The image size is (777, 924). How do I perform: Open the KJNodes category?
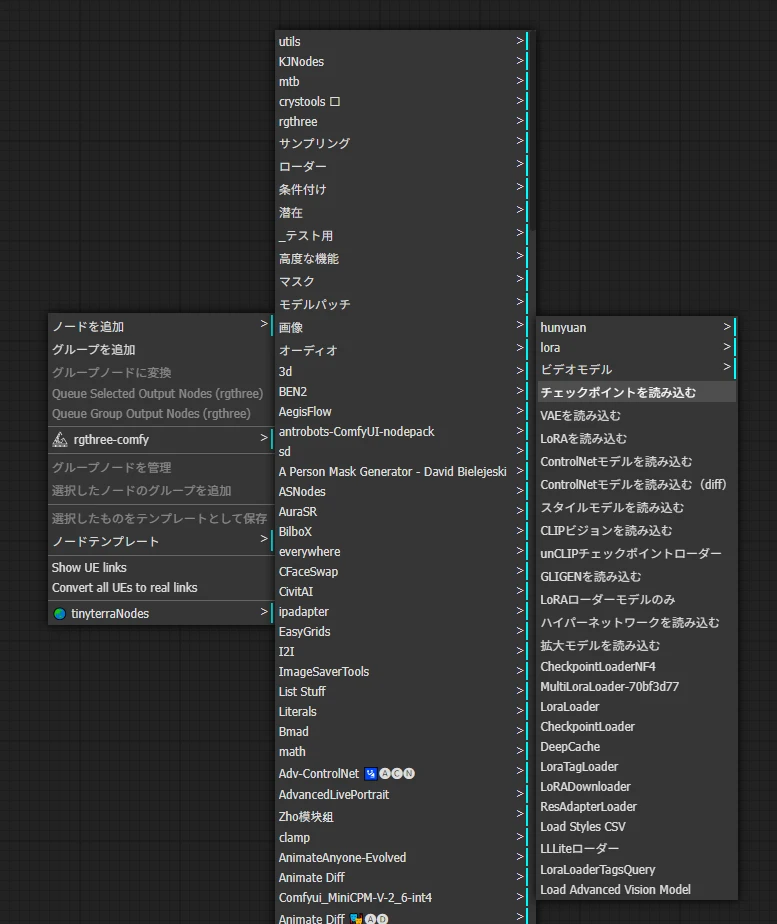click(301, 62)
